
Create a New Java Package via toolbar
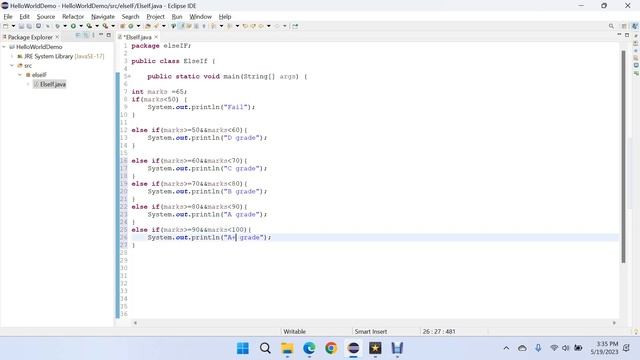(122, 26)
